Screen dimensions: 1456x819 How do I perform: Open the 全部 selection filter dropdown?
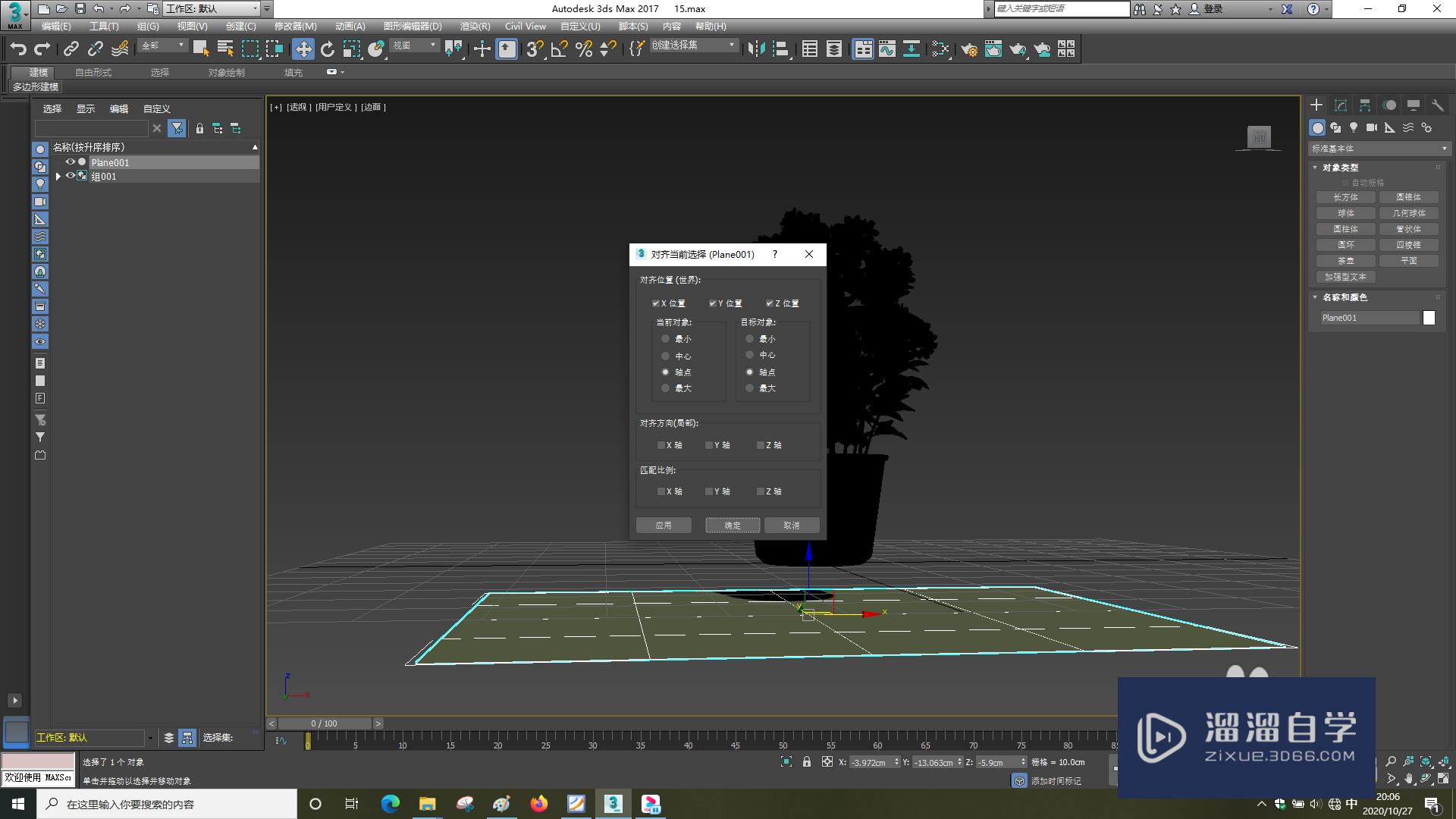(x=162, y=45)
